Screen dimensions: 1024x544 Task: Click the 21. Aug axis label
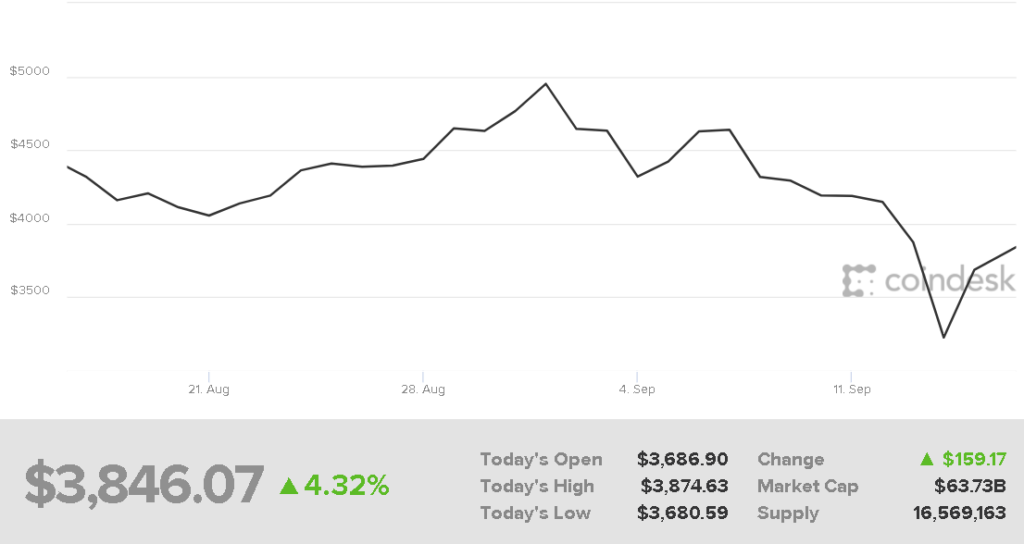208,389
